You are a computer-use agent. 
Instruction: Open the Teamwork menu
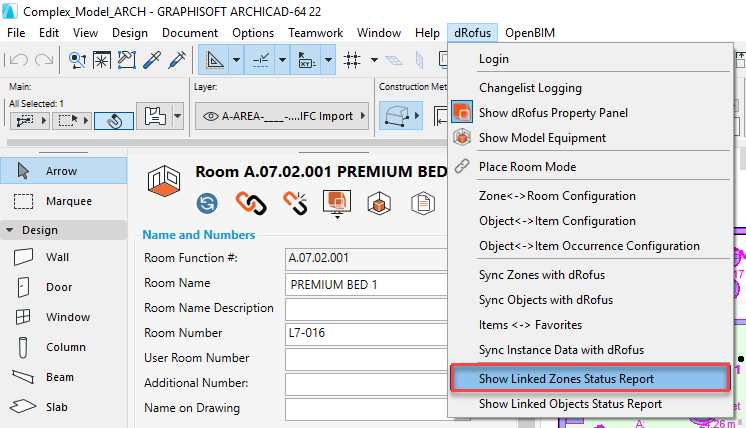click(315, 33)
